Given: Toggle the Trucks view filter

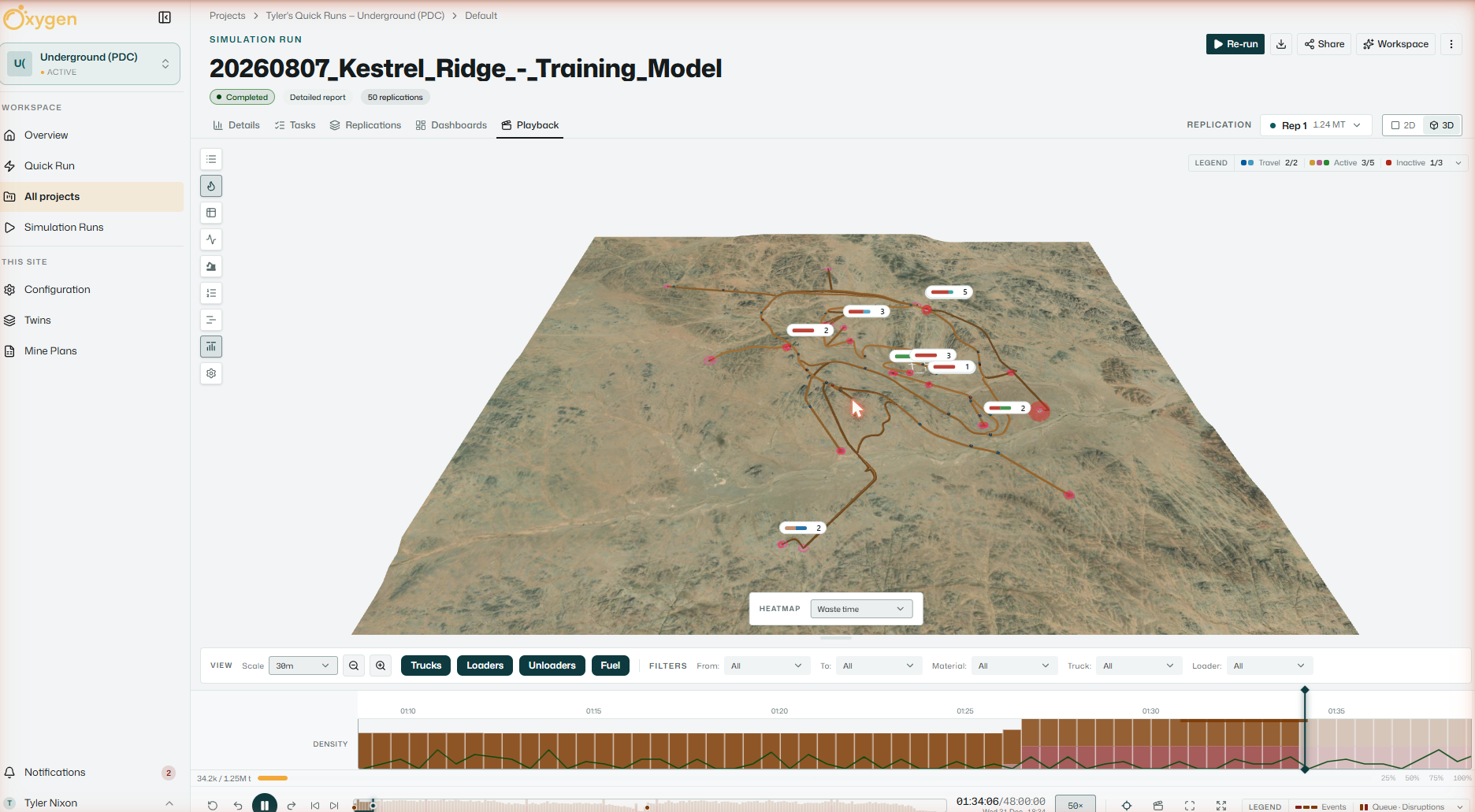Looking at the screenshot, I should point(426,666).
